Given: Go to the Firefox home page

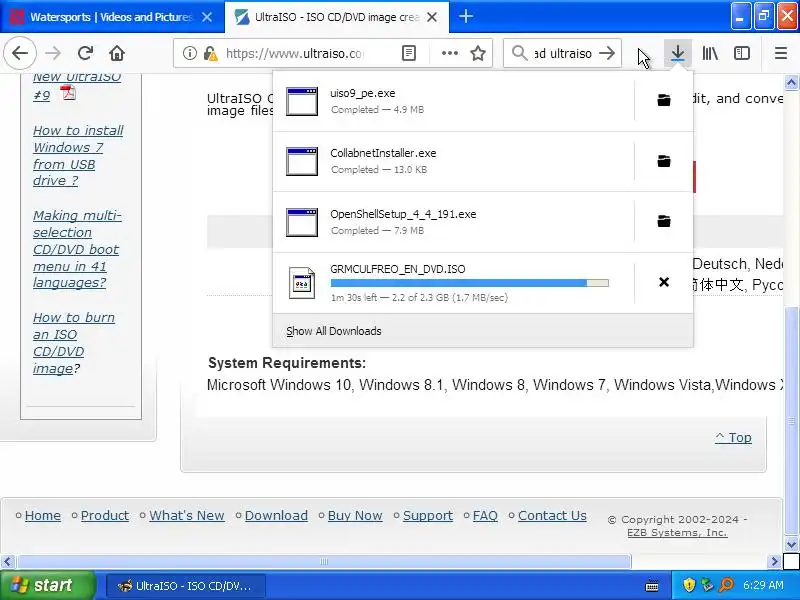Looking at the screenshot, I should click(x=117, y=53).
